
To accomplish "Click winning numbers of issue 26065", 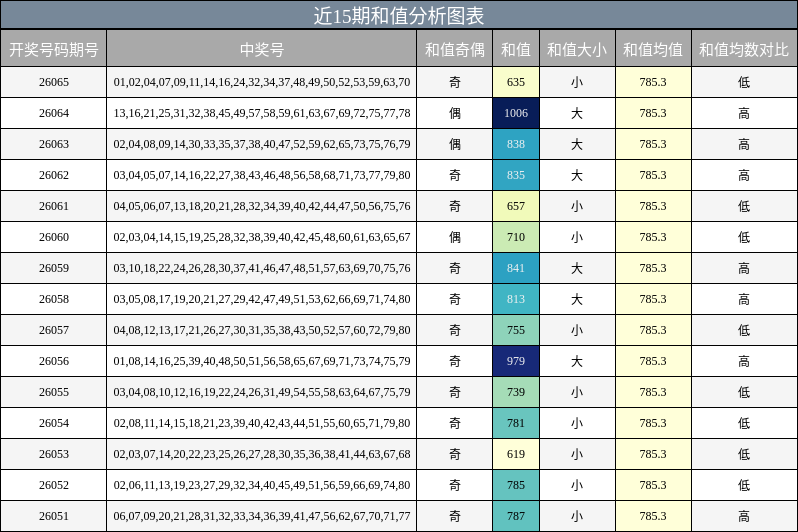I will 262,82.
